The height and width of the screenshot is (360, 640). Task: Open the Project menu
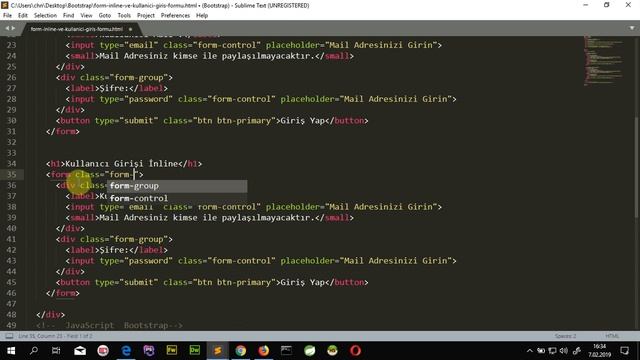[x=146, y=16]
